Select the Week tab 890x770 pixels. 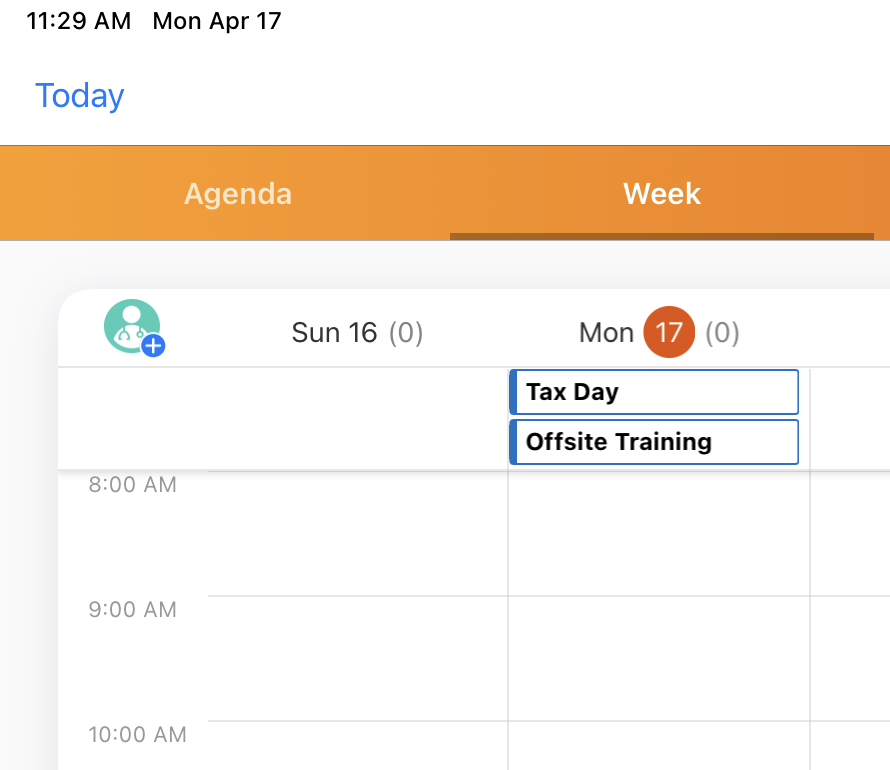[662, 193]
